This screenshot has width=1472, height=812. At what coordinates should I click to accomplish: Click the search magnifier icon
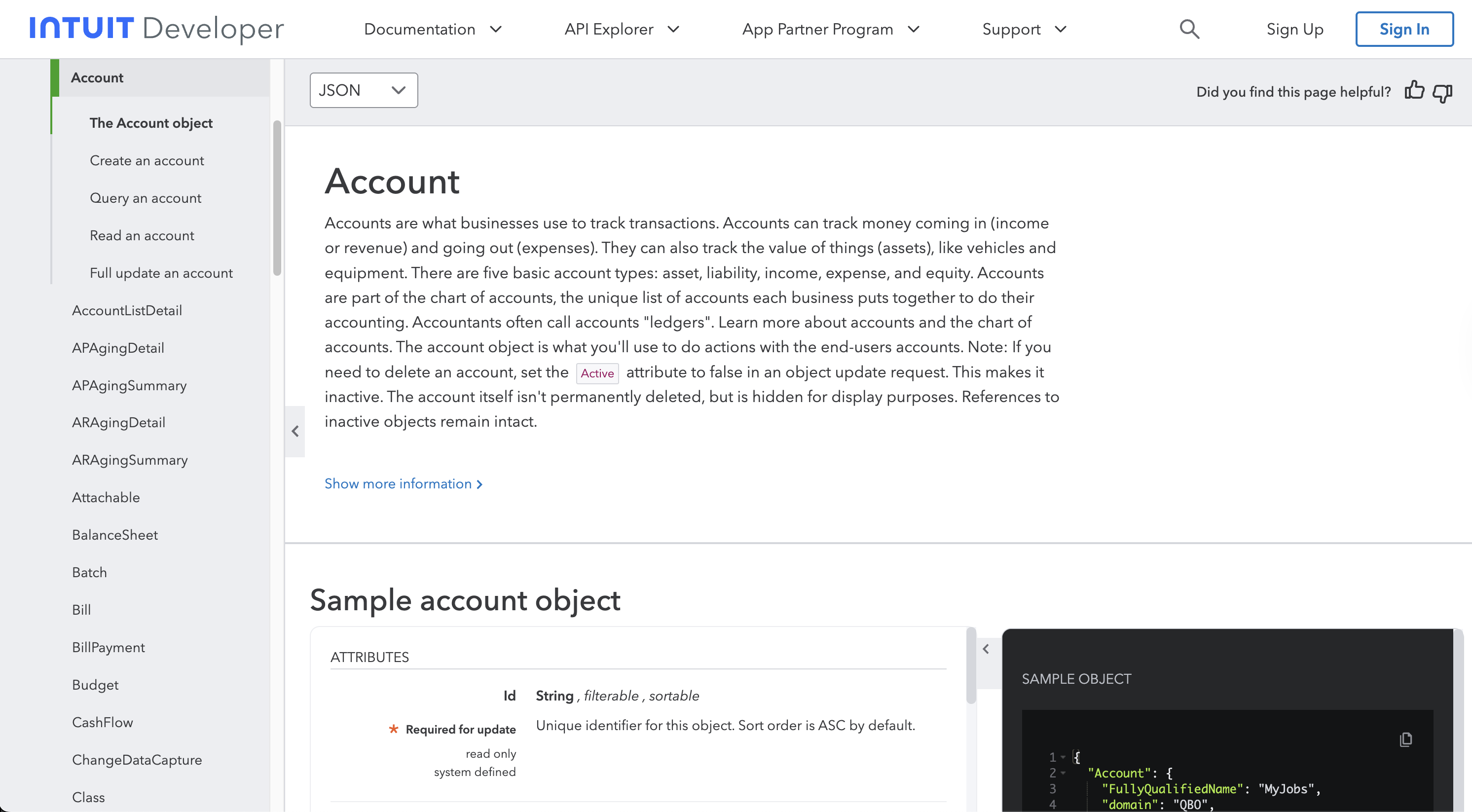pos(1189,29)
